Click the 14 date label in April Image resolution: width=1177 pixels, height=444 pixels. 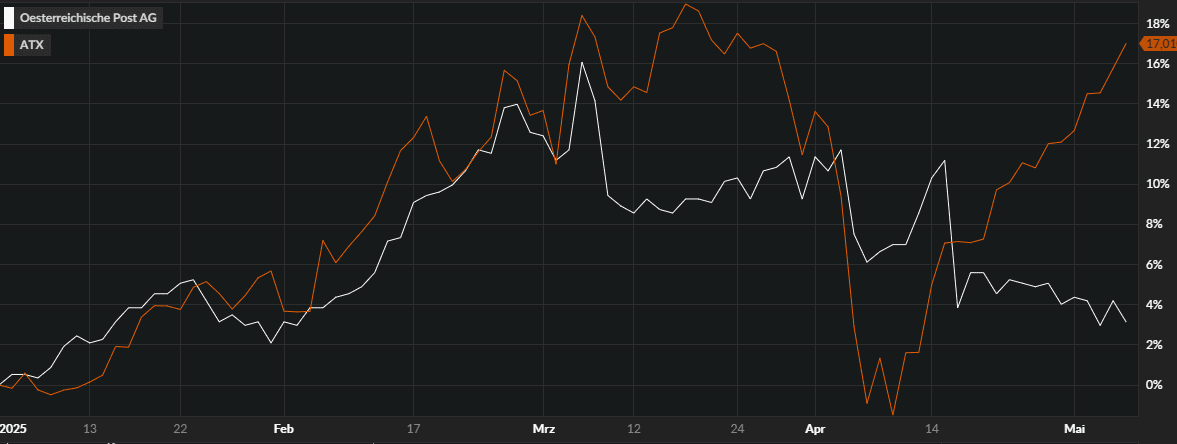932,429
